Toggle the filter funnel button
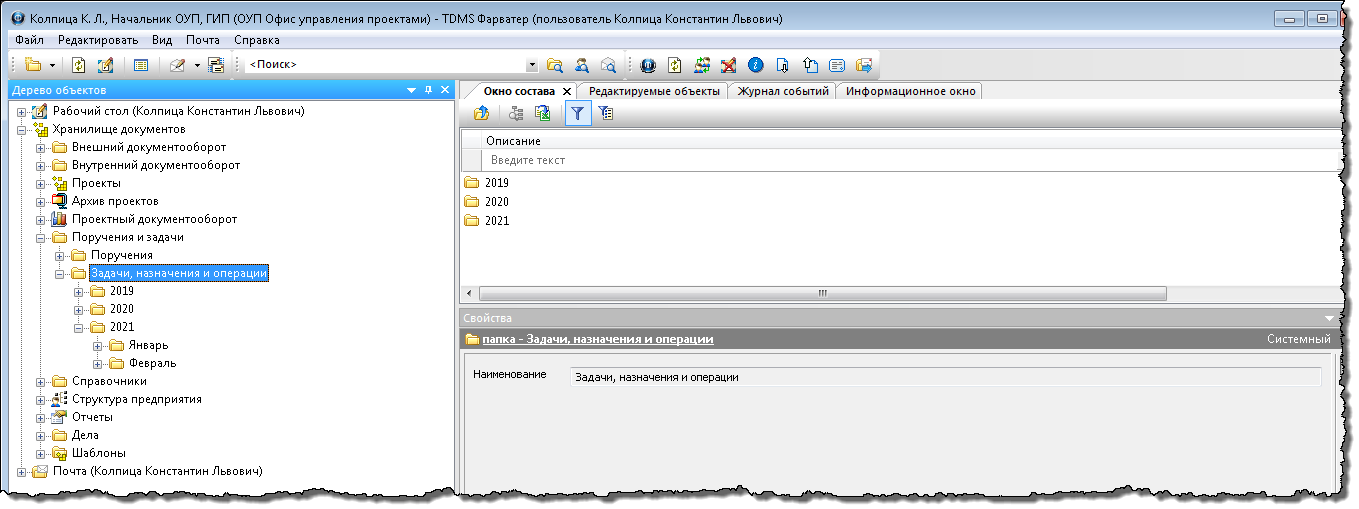This screenshot has width=1359, height=509. point(577,114)
